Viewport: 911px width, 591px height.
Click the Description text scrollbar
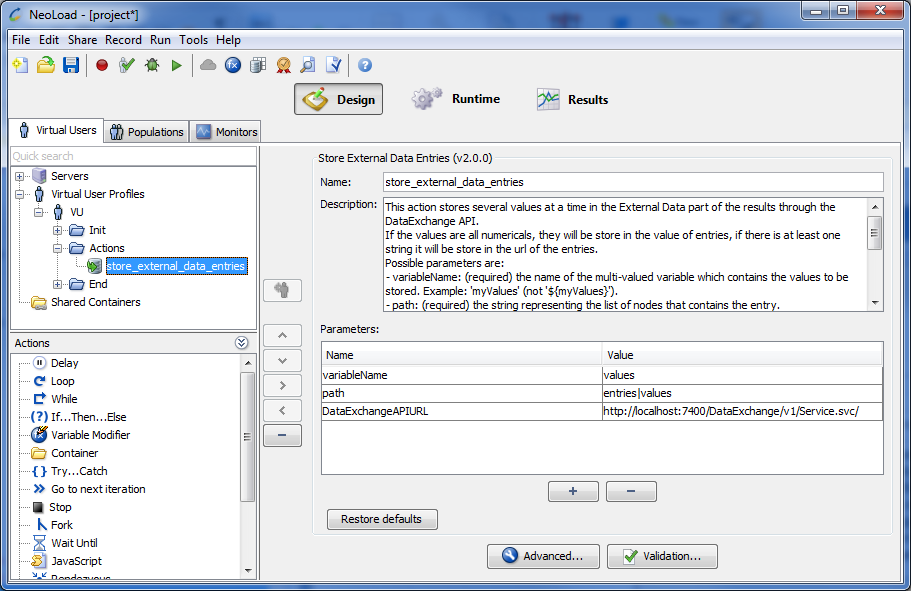click(x=875, y=254)
